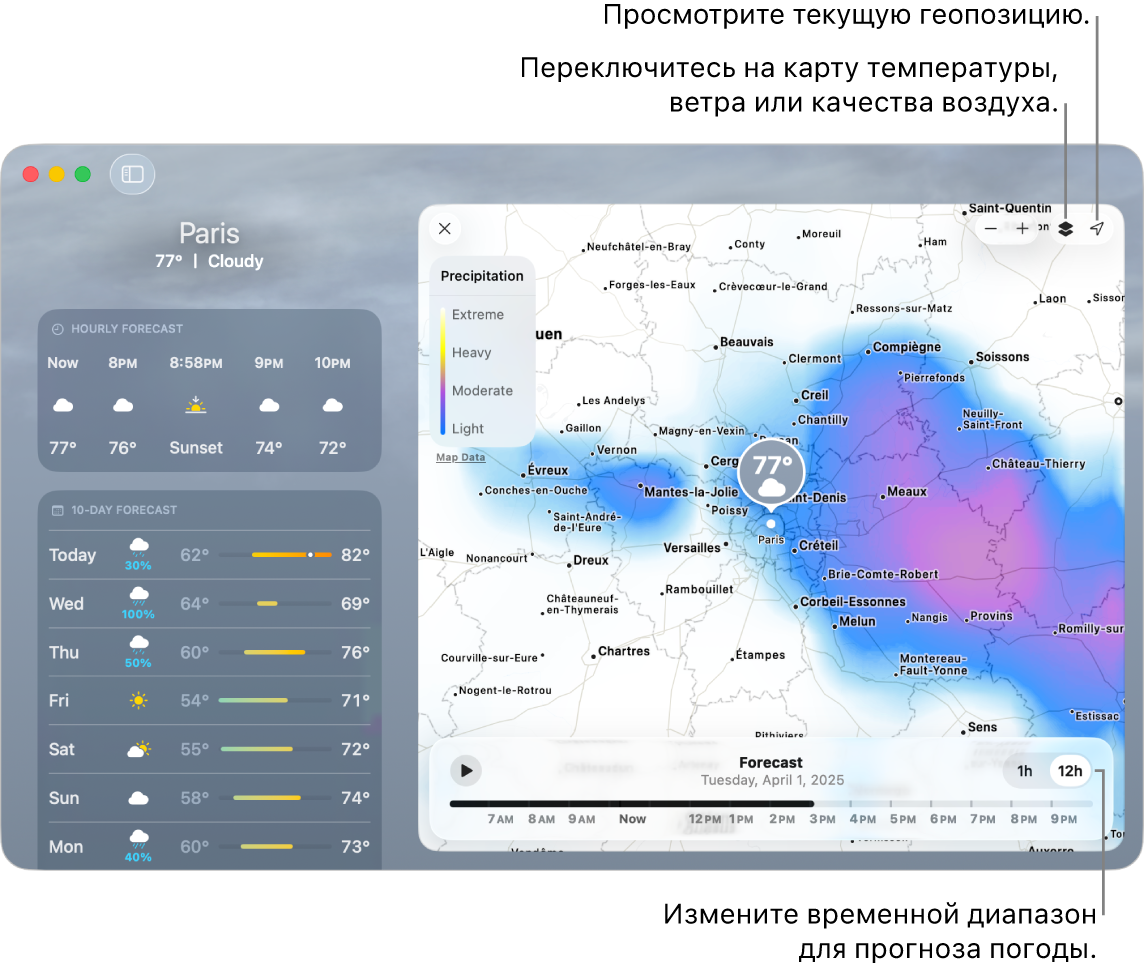1144x968 pixels.
Task: Zoom out of the map
Action: pos(991,229)
